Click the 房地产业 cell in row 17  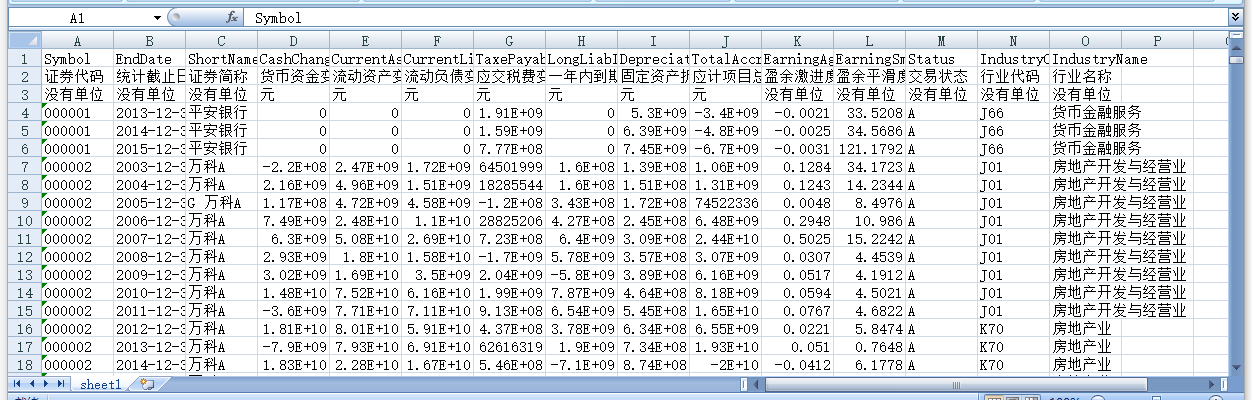1085,347
